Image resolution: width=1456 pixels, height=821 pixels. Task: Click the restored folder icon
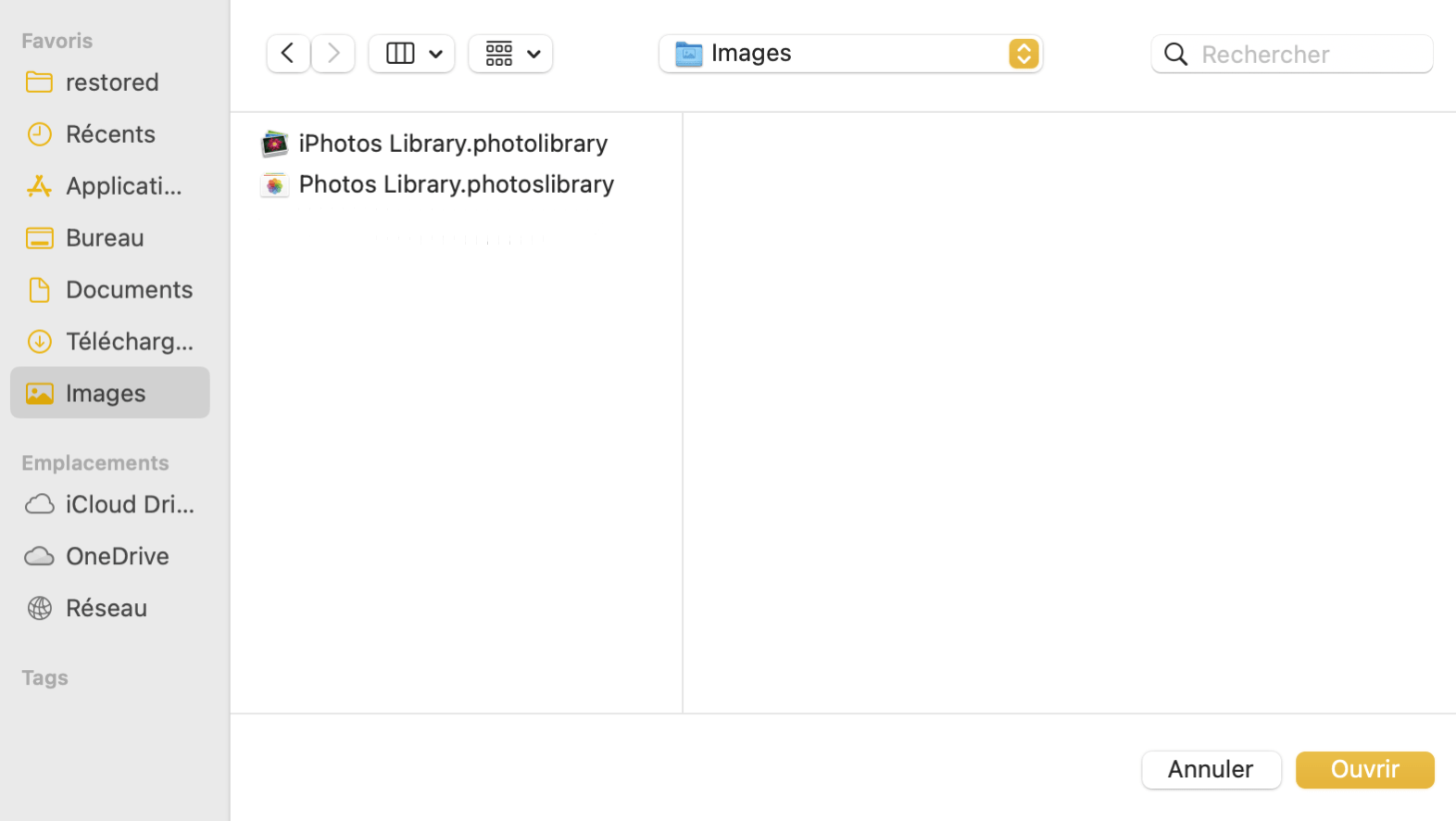39,82
